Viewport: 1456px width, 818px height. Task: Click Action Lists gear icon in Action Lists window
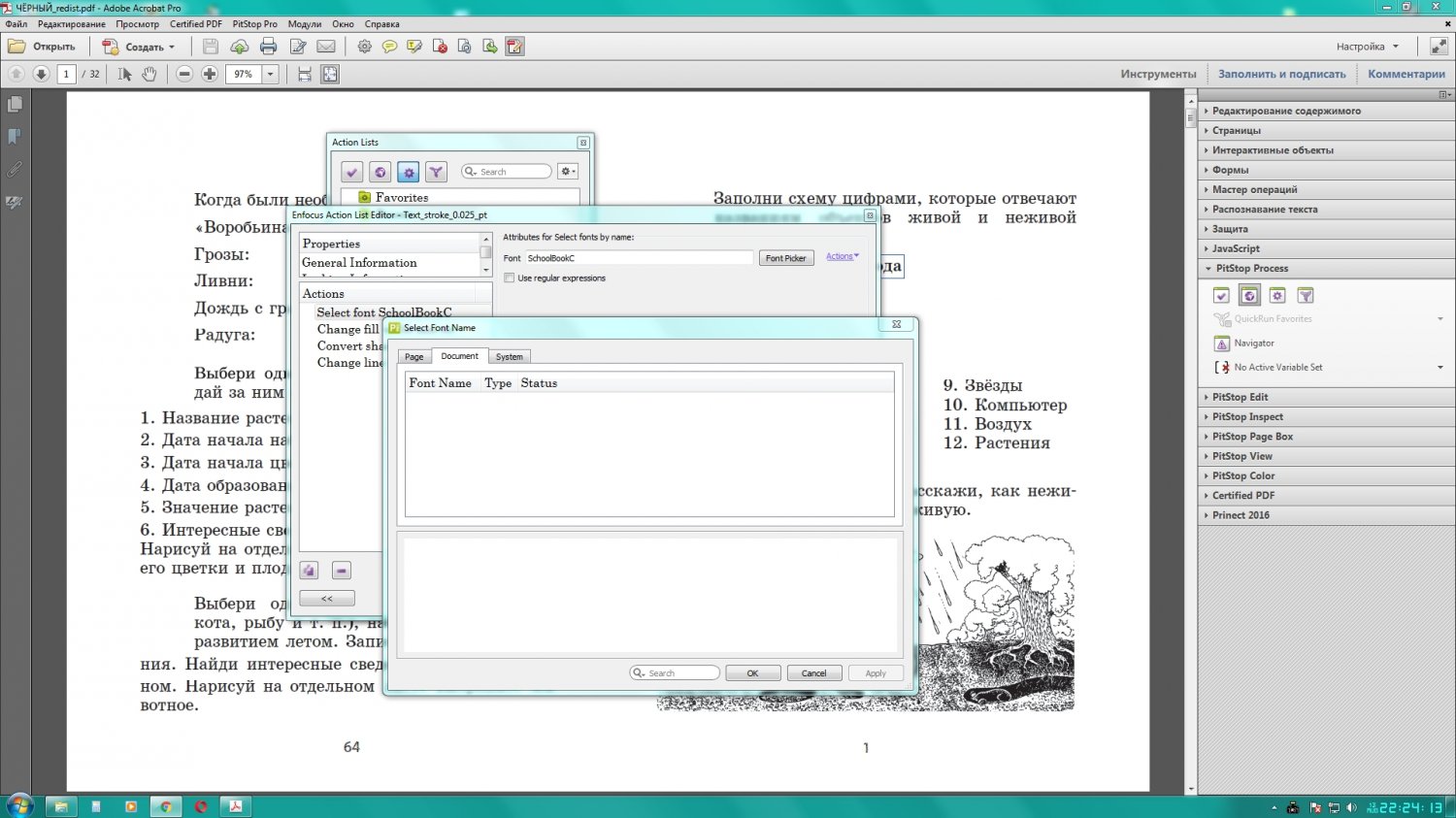409,172
